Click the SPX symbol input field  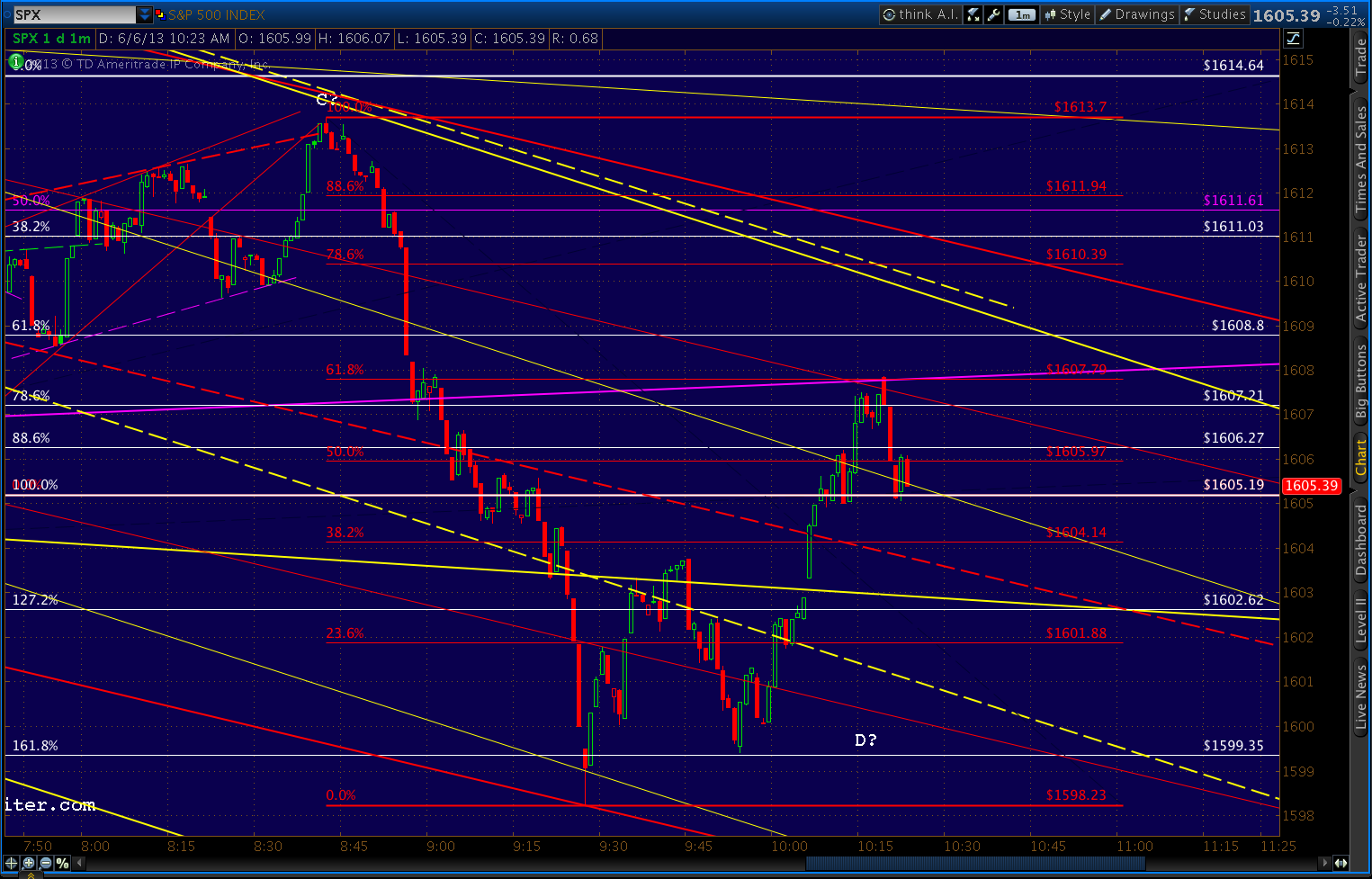(74, 14)
